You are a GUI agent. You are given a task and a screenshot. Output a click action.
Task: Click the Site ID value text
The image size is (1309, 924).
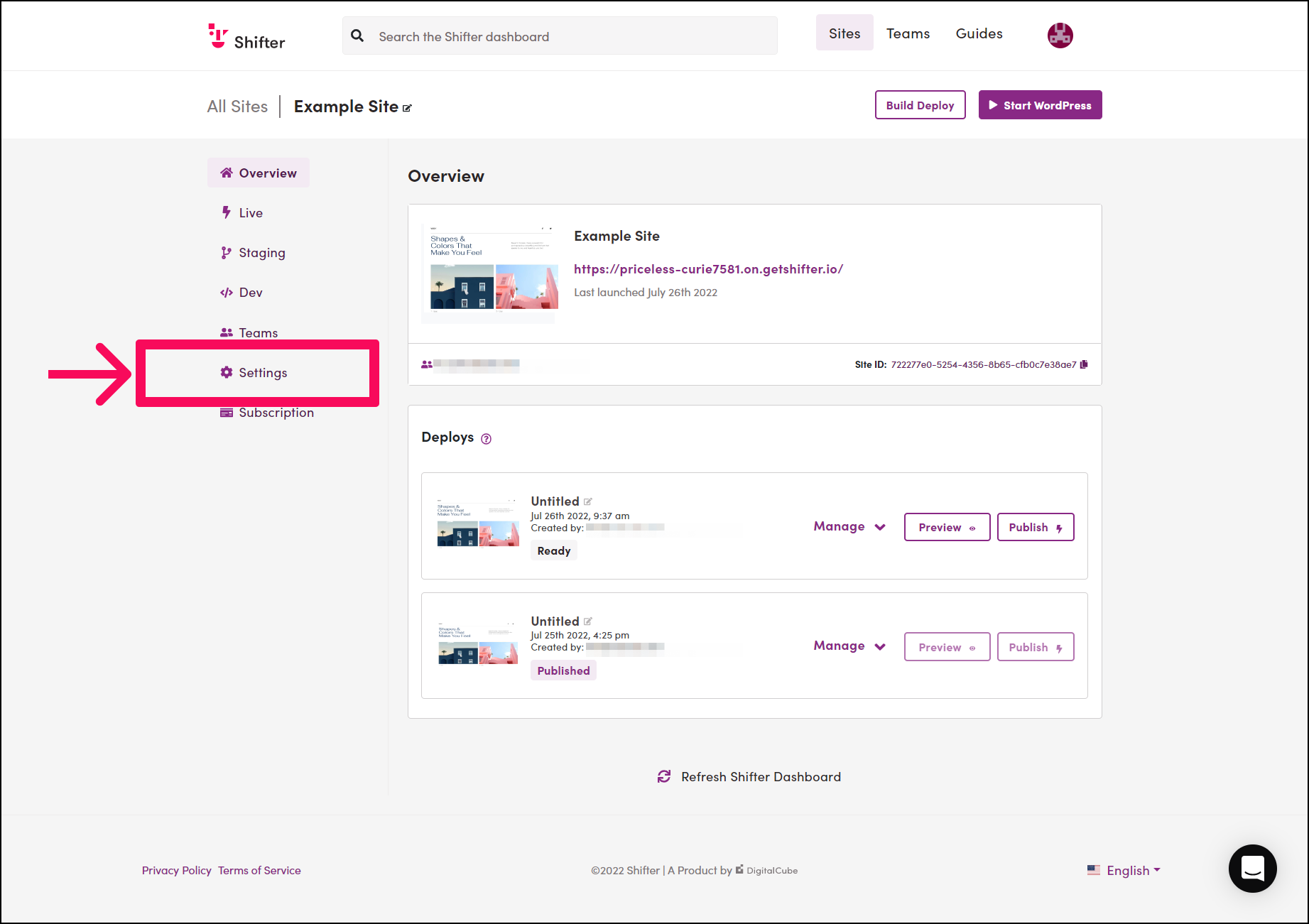984,364
